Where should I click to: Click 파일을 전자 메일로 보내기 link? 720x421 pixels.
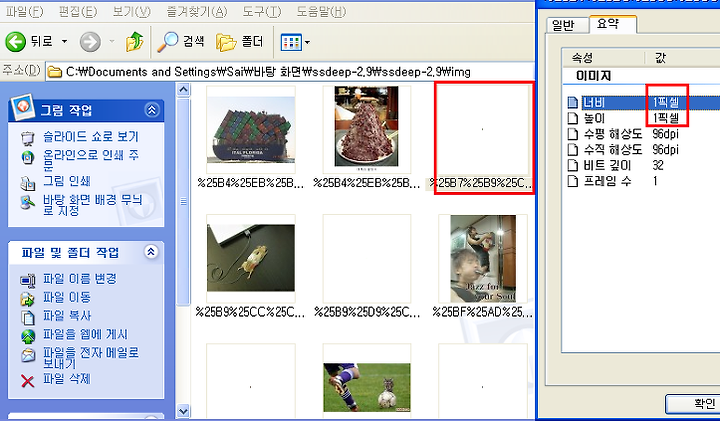pyautogui.click(x=90, y=358)
